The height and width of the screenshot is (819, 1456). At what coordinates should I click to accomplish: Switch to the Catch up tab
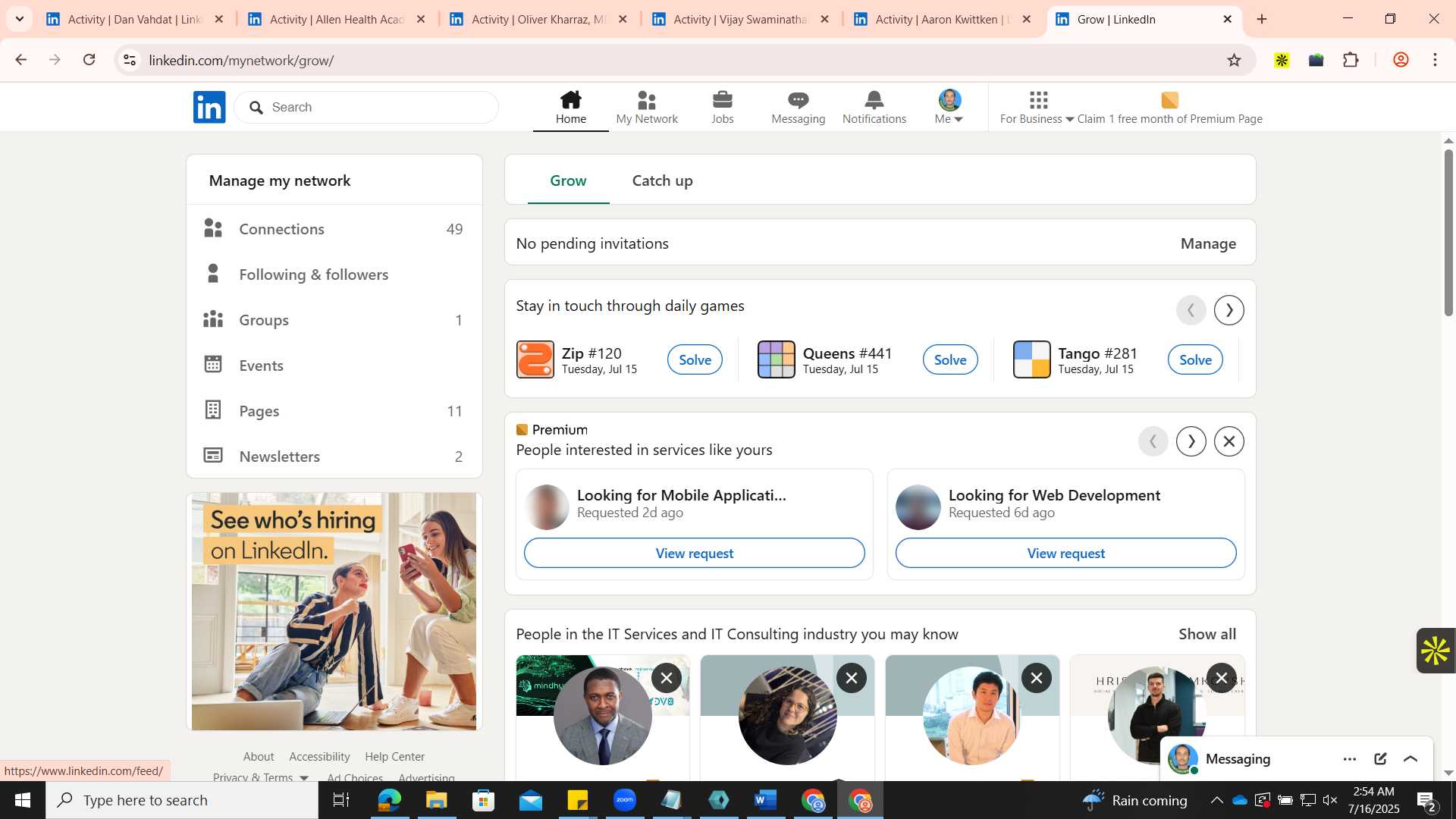[662, 180]
